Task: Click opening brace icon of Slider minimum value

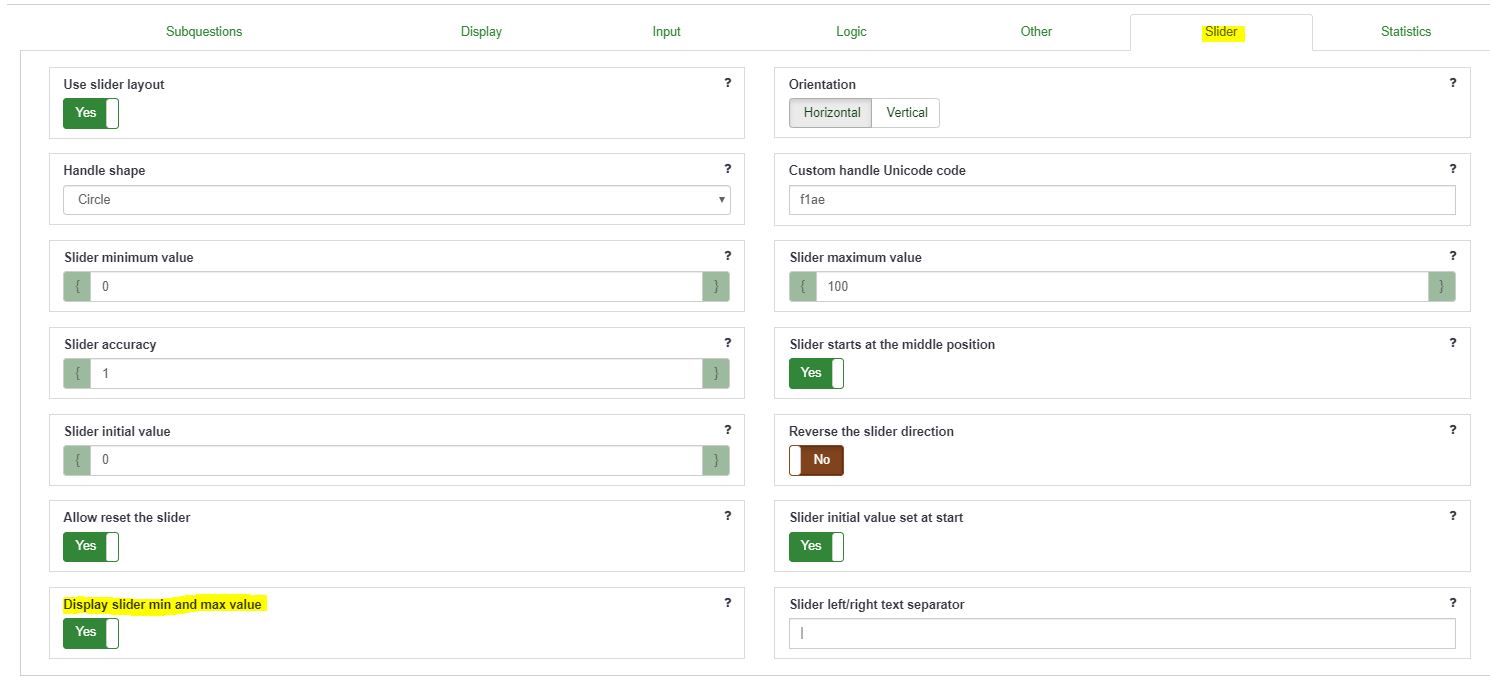Action: (x=78, y=287)
